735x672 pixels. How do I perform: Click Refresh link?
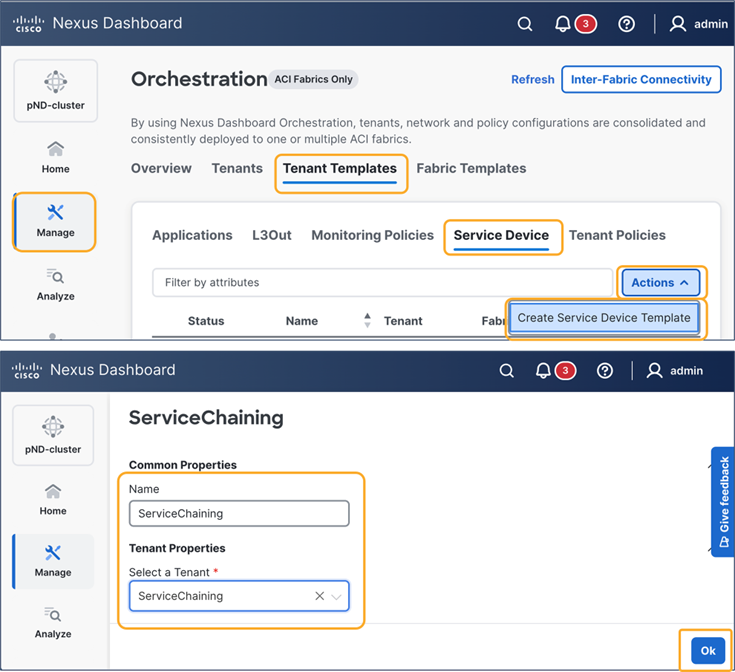(x=532, y=80)
